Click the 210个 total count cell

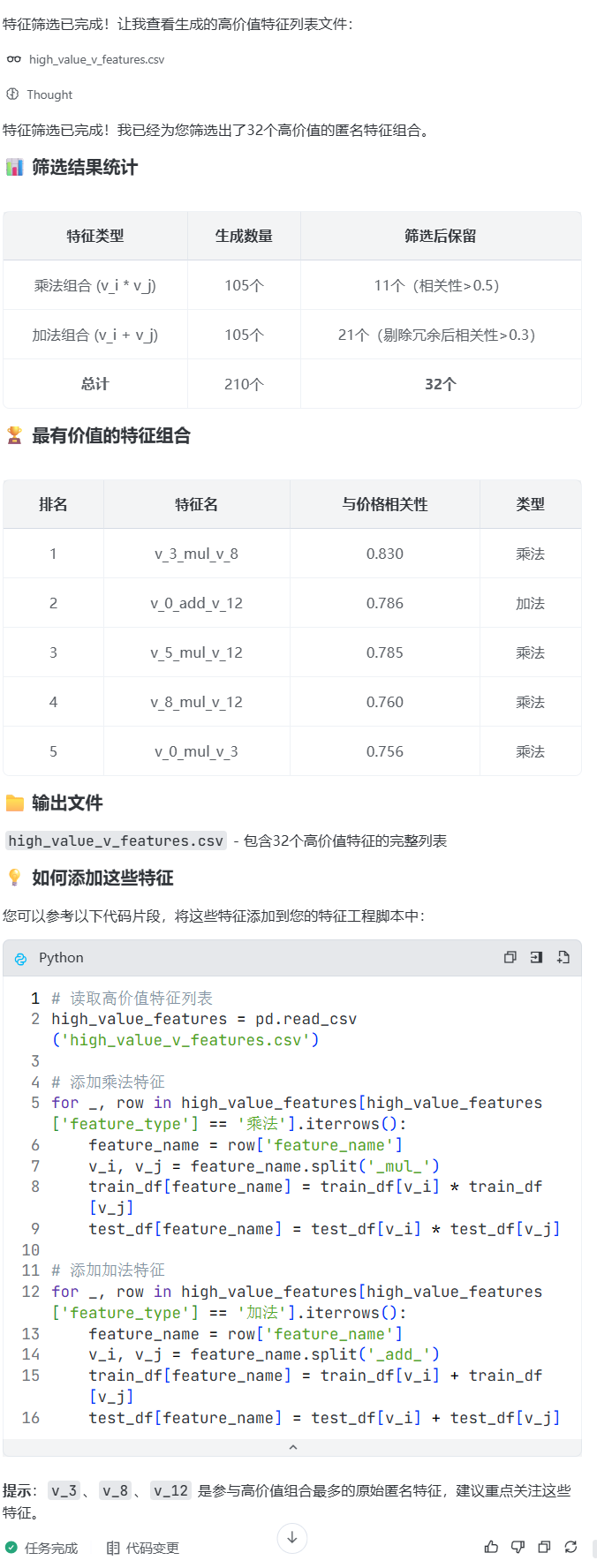(244, 384)
